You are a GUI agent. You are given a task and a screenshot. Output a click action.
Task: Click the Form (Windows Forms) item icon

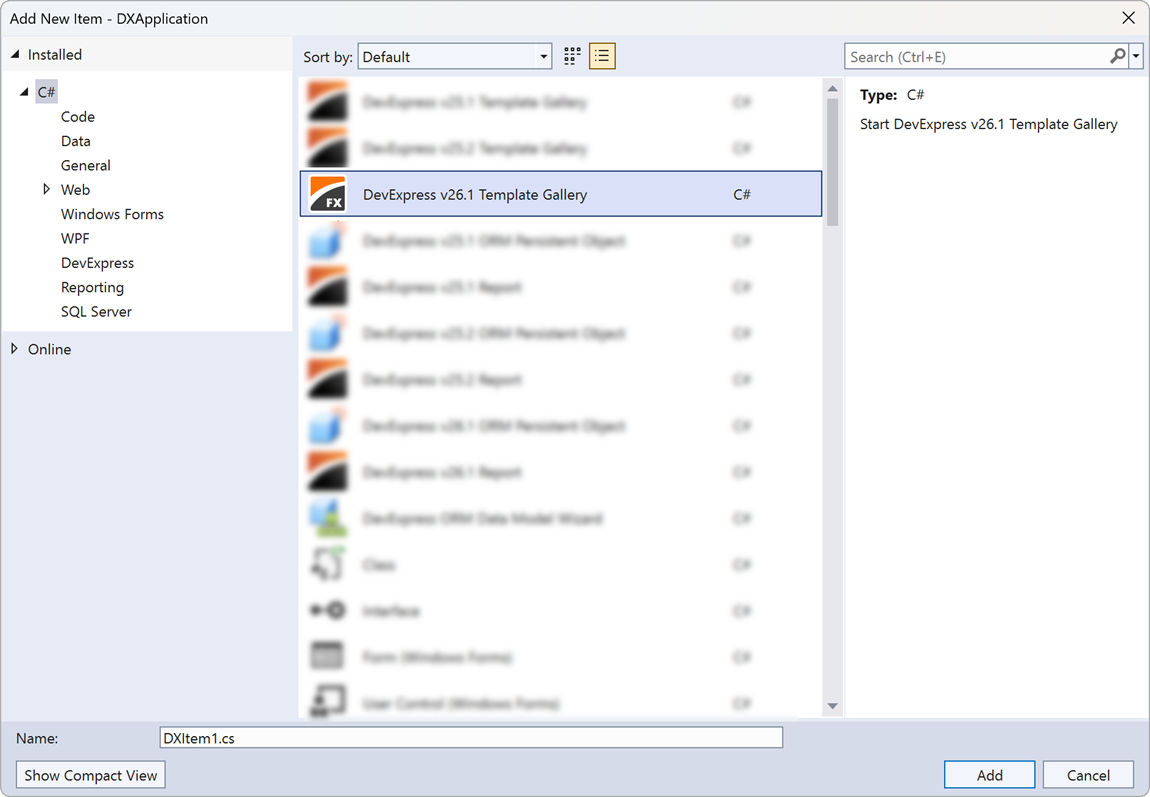(x=327, y=656)
